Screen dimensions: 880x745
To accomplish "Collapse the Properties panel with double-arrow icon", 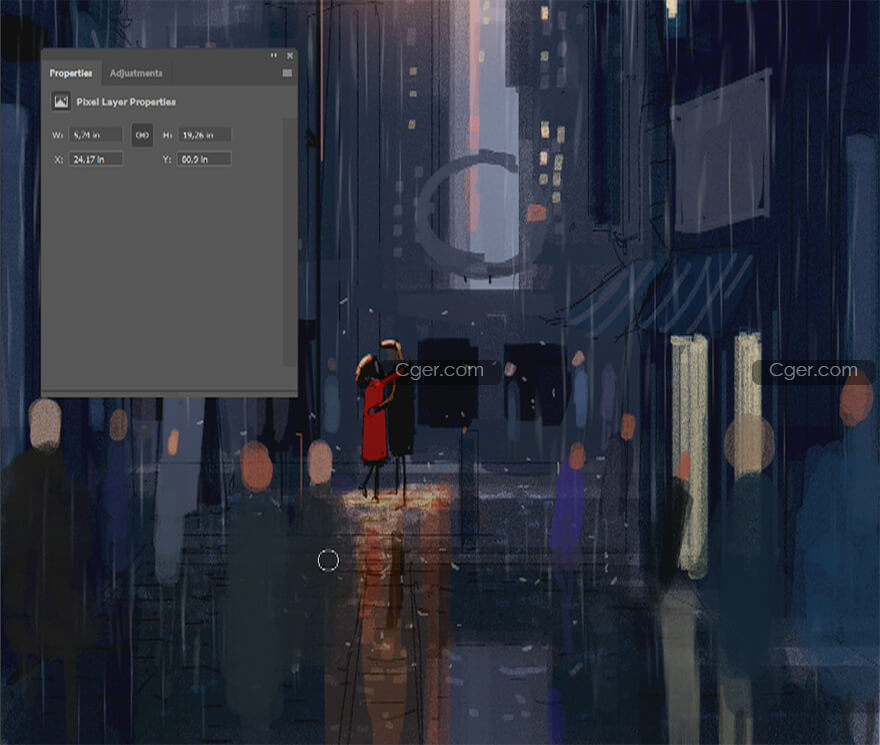I will point(273,55).
